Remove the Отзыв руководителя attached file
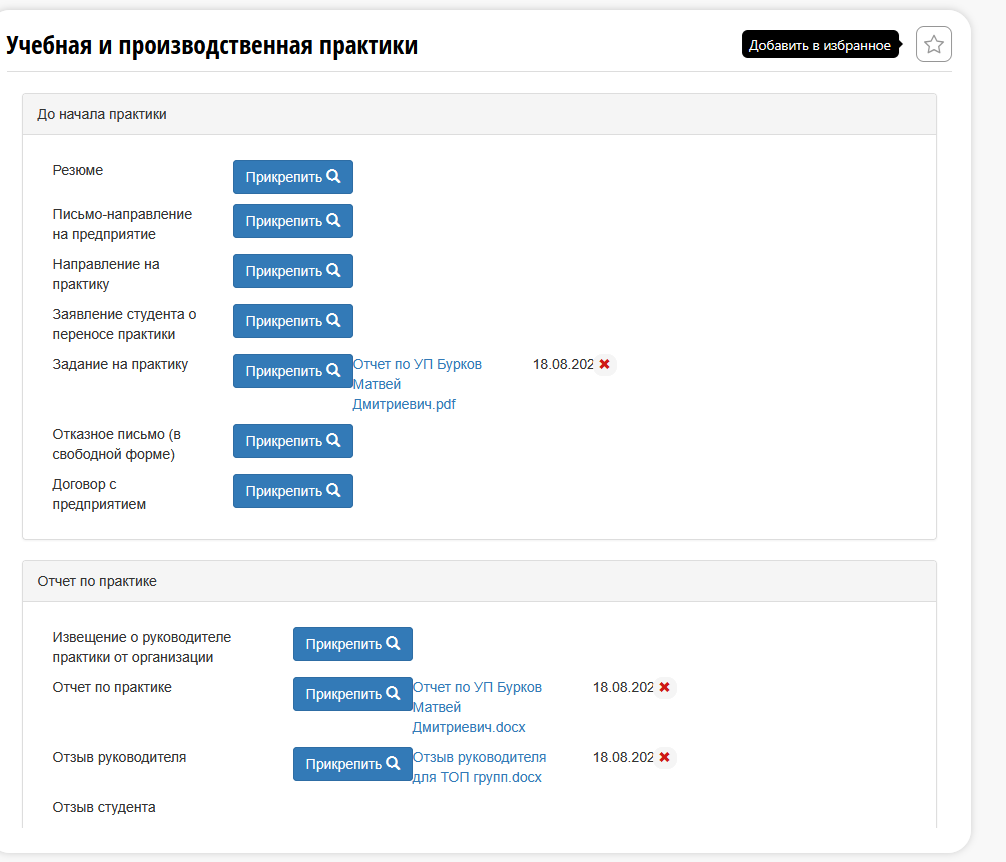1006x862 pixels. pyautogui.click(x=665, y=757)
